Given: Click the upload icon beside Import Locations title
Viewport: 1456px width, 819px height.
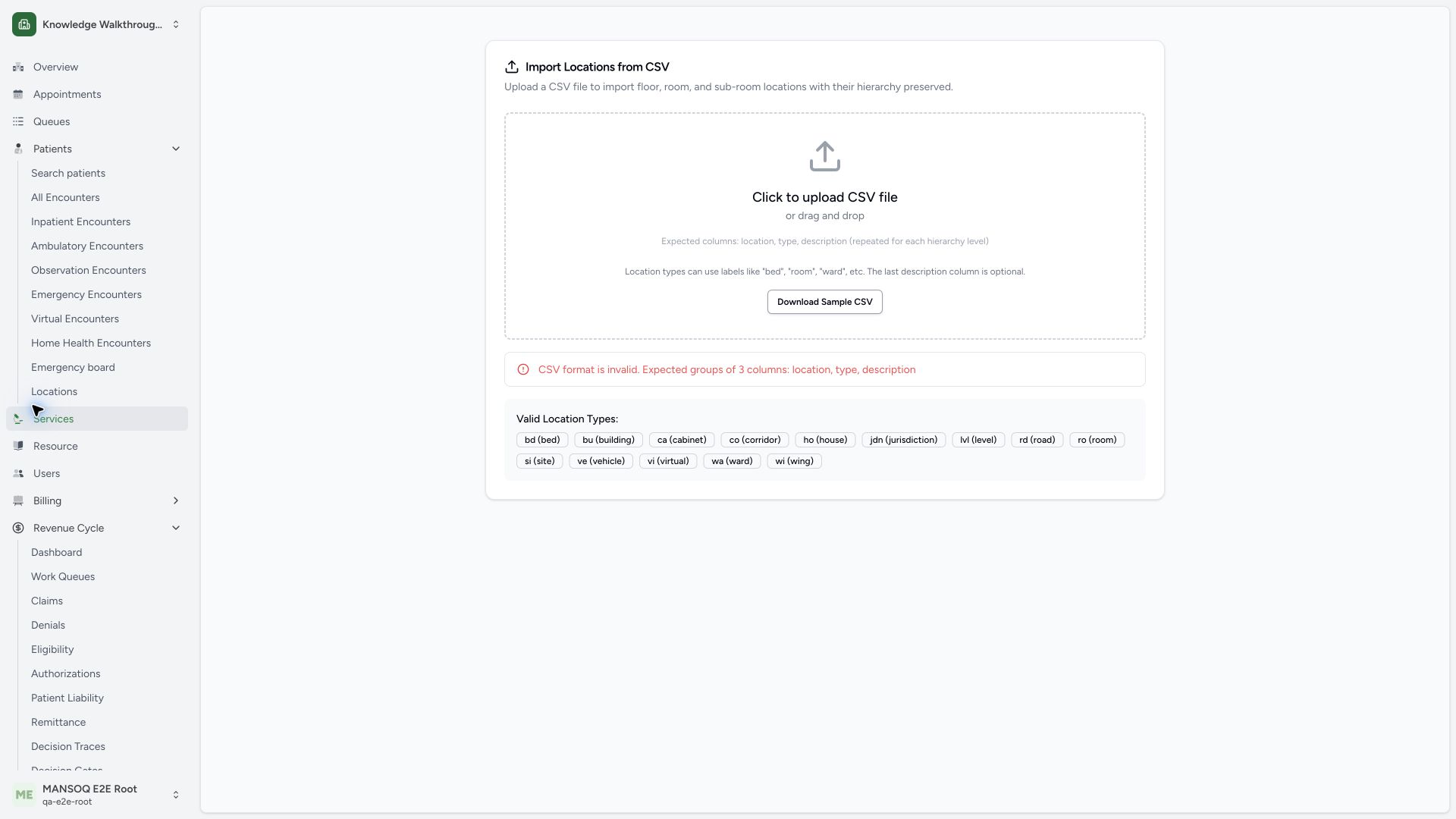Looking at the screenshot, I should (512, 67).
